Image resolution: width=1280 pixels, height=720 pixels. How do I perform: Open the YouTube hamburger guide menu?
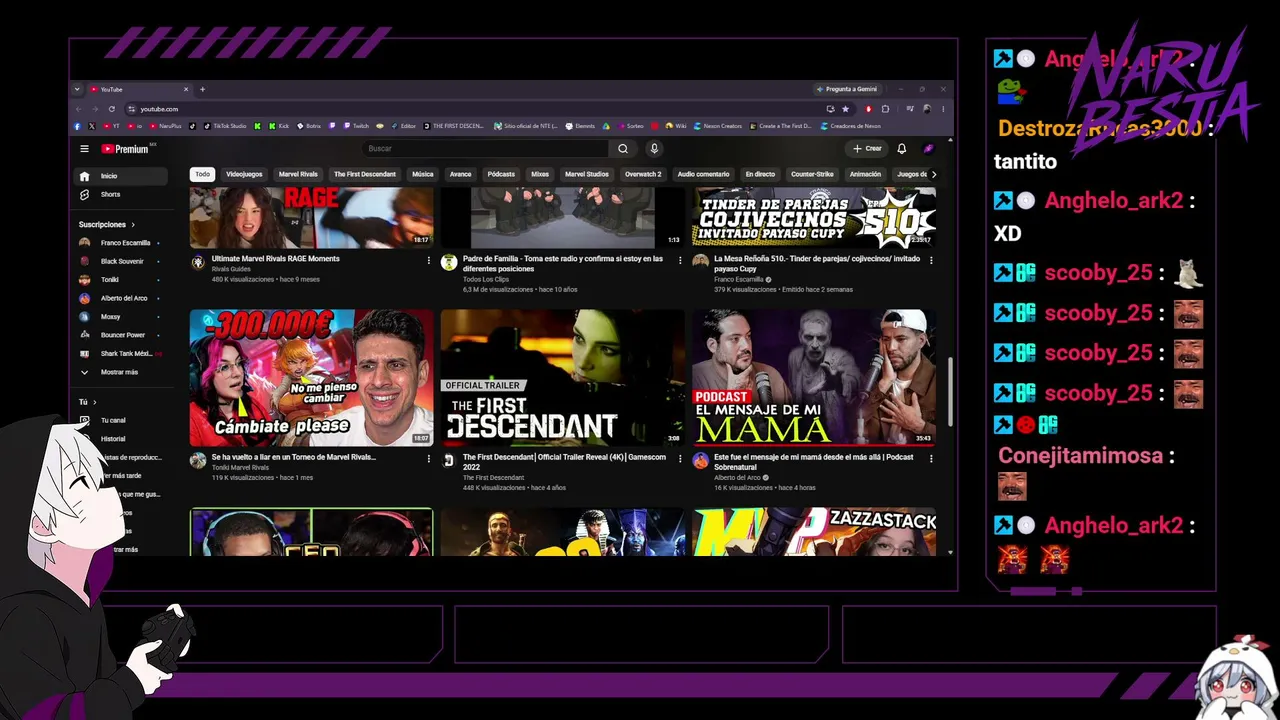[x=84, y=149]
